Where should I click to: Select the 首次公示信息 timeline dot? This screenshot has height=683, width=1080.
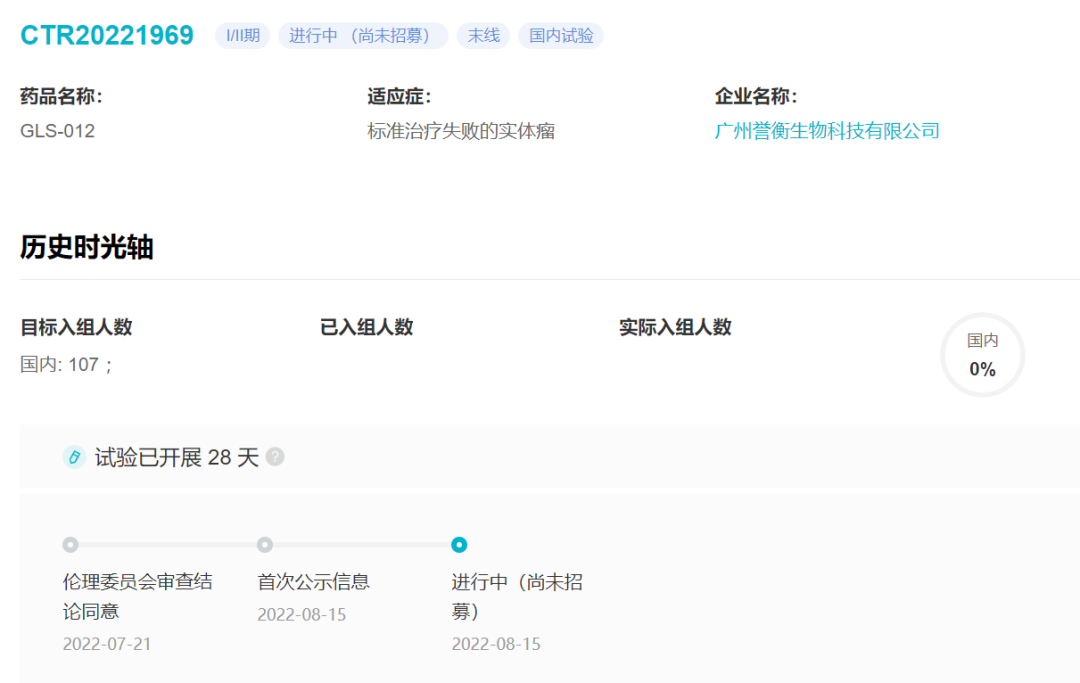[264, 545]
